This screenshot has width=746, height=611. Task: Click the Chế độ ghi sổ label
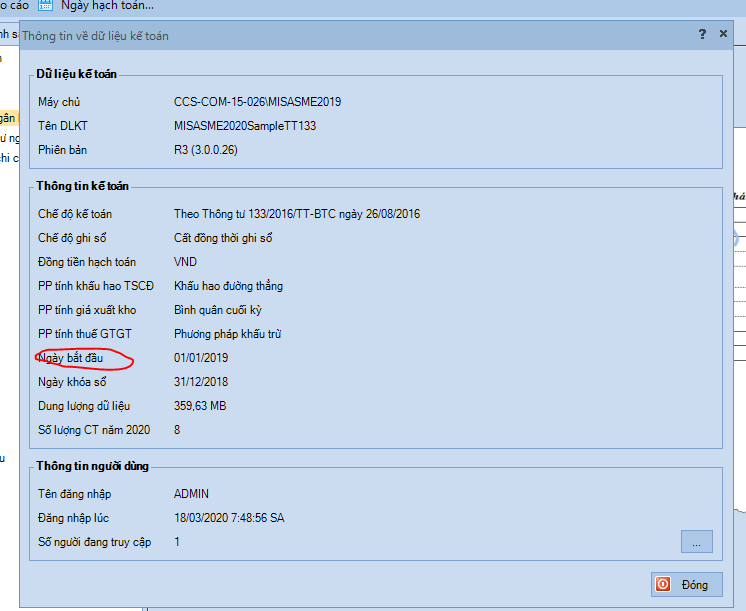72,238
